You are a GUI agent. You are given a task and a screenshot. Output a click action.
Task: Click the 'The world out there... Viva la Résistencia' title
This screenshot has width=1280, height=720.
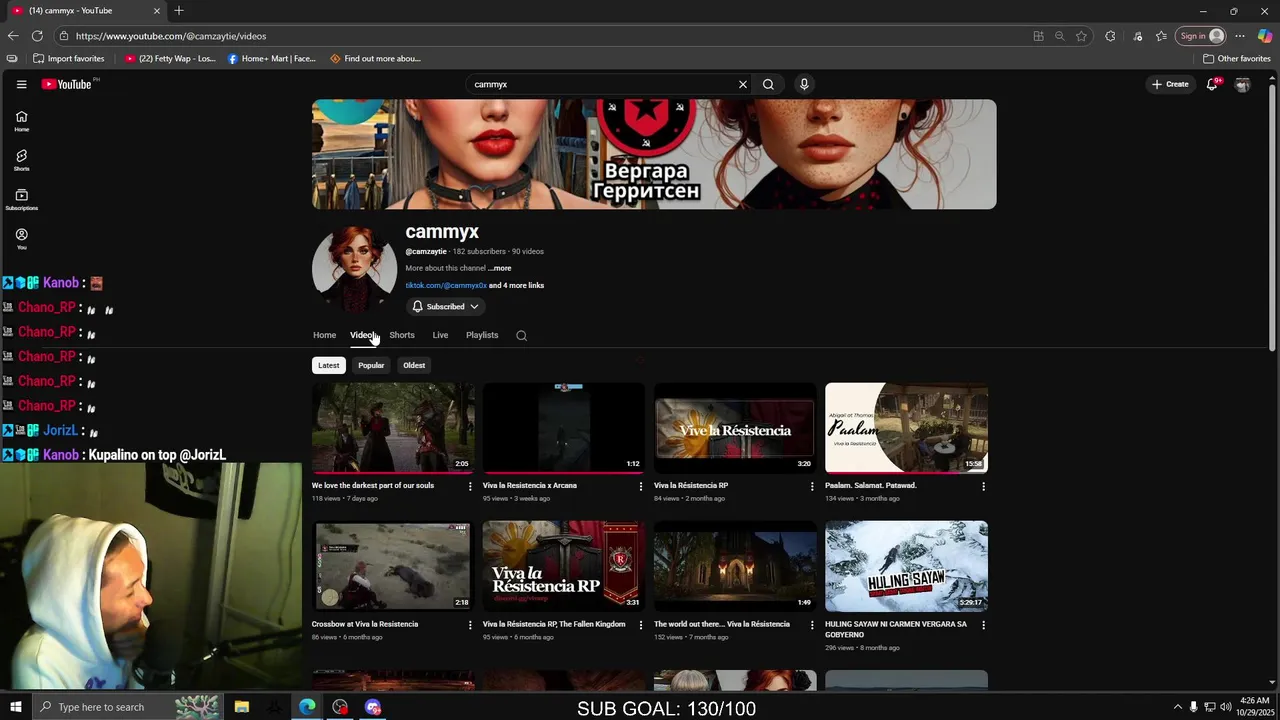(722, 624)
